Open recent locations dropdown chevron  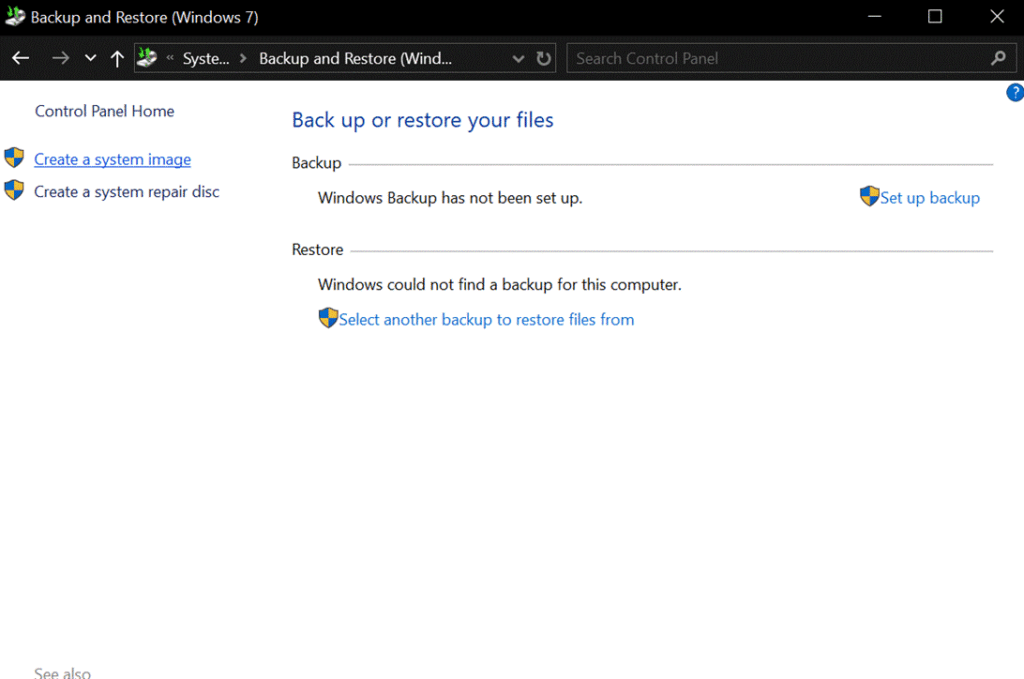tap(91, 58)
